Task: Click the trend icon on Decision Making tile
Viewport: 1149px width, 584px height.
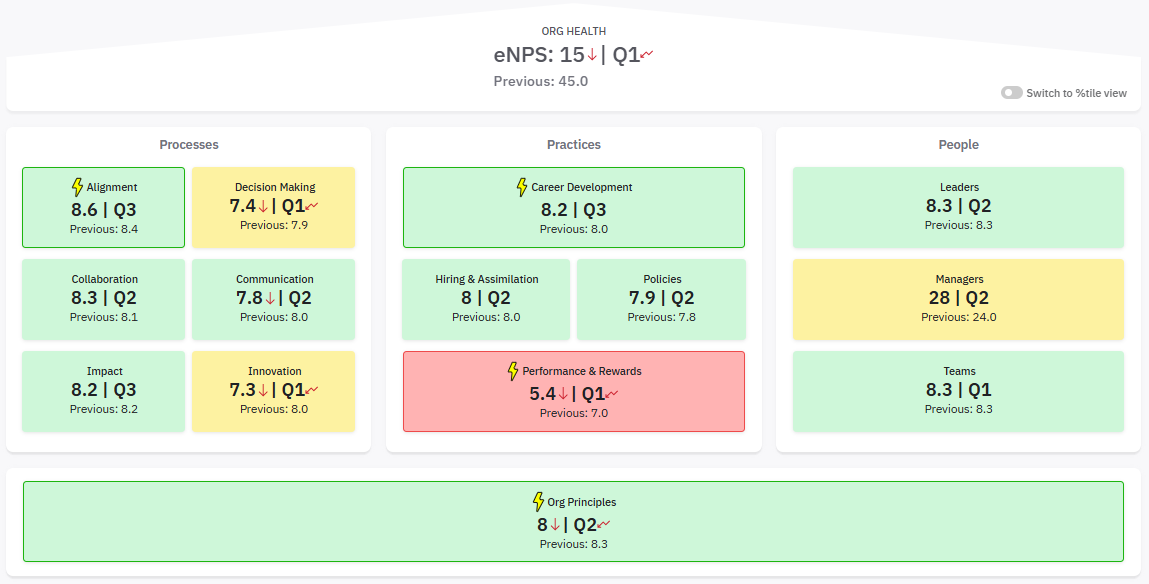Action: tap(312, 206)
